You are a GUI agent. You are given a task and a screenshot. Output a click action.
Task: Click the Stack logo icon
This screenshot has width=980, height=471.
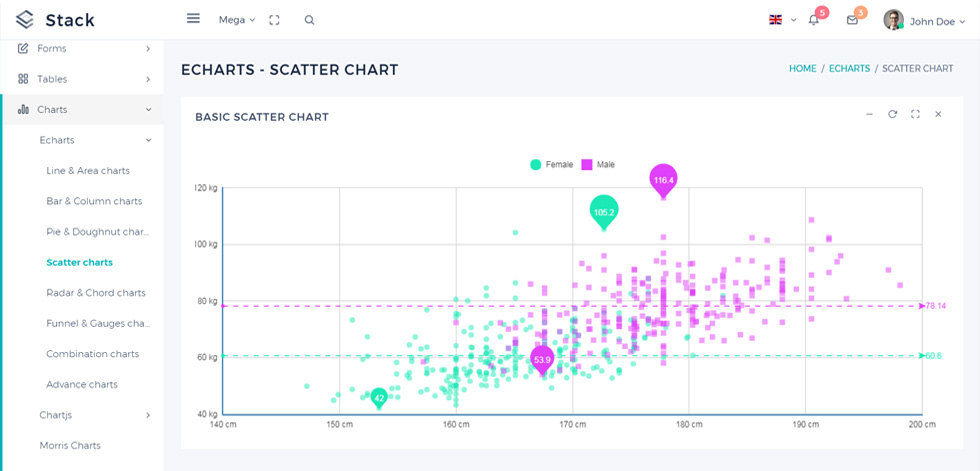[24, 20]
